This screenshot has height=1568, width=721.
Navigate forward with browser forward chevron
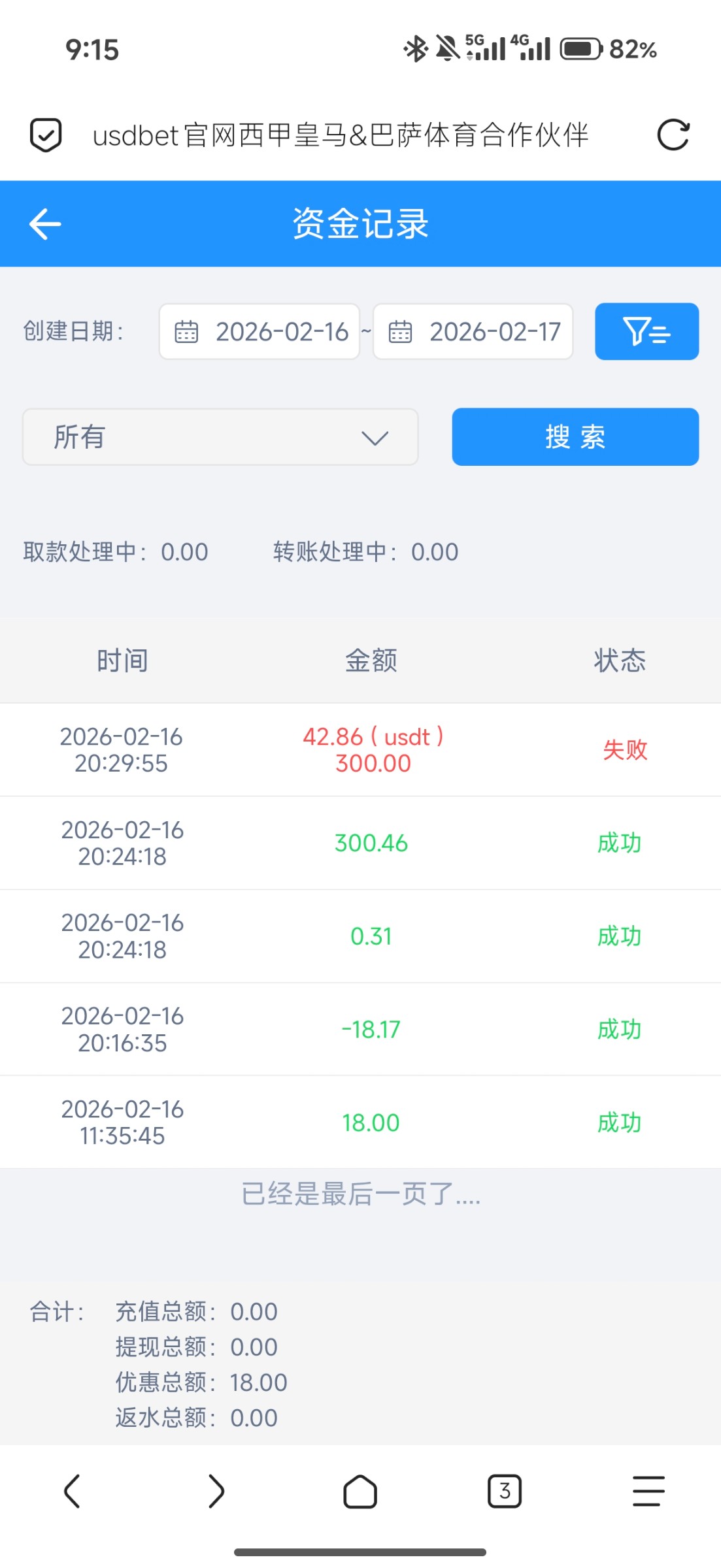click(x=216, y=1492)
